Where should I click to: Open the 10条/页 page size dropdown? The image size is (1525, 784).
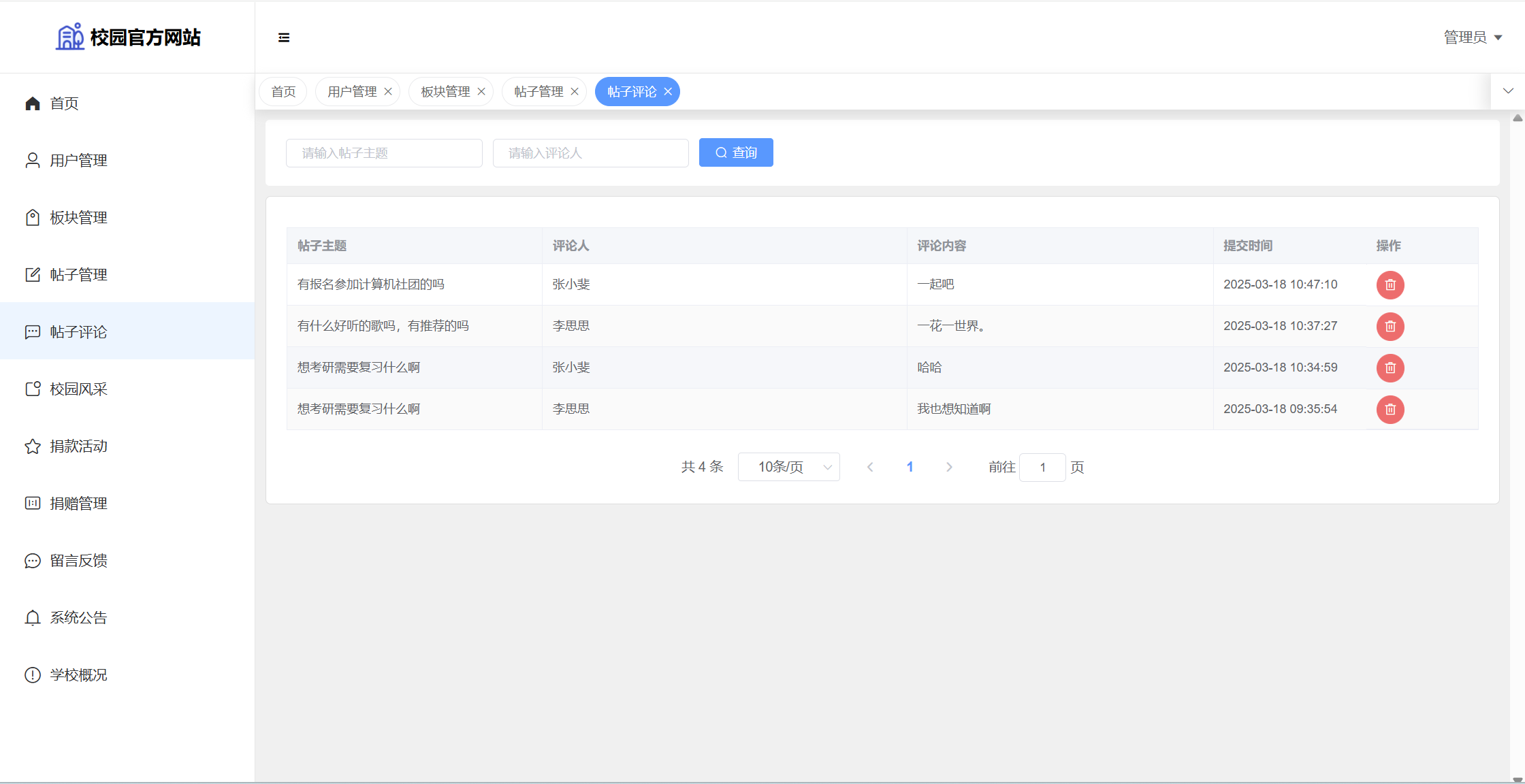pos(788,467)
